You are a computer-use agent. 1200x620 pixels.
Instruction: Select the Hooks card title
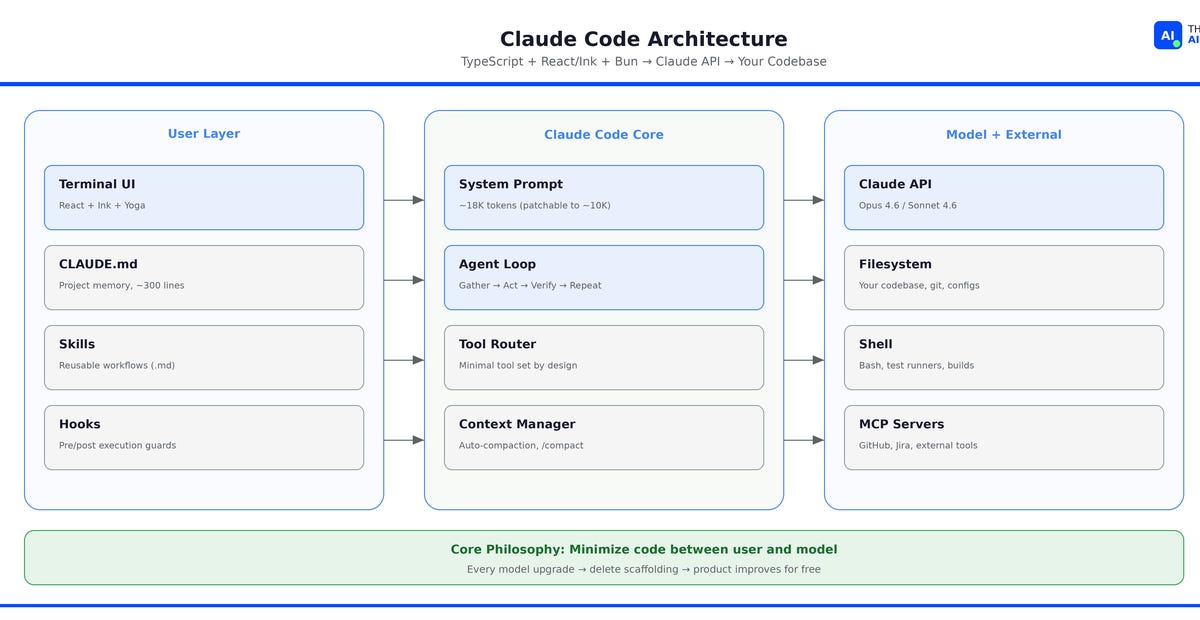[80, 424]
